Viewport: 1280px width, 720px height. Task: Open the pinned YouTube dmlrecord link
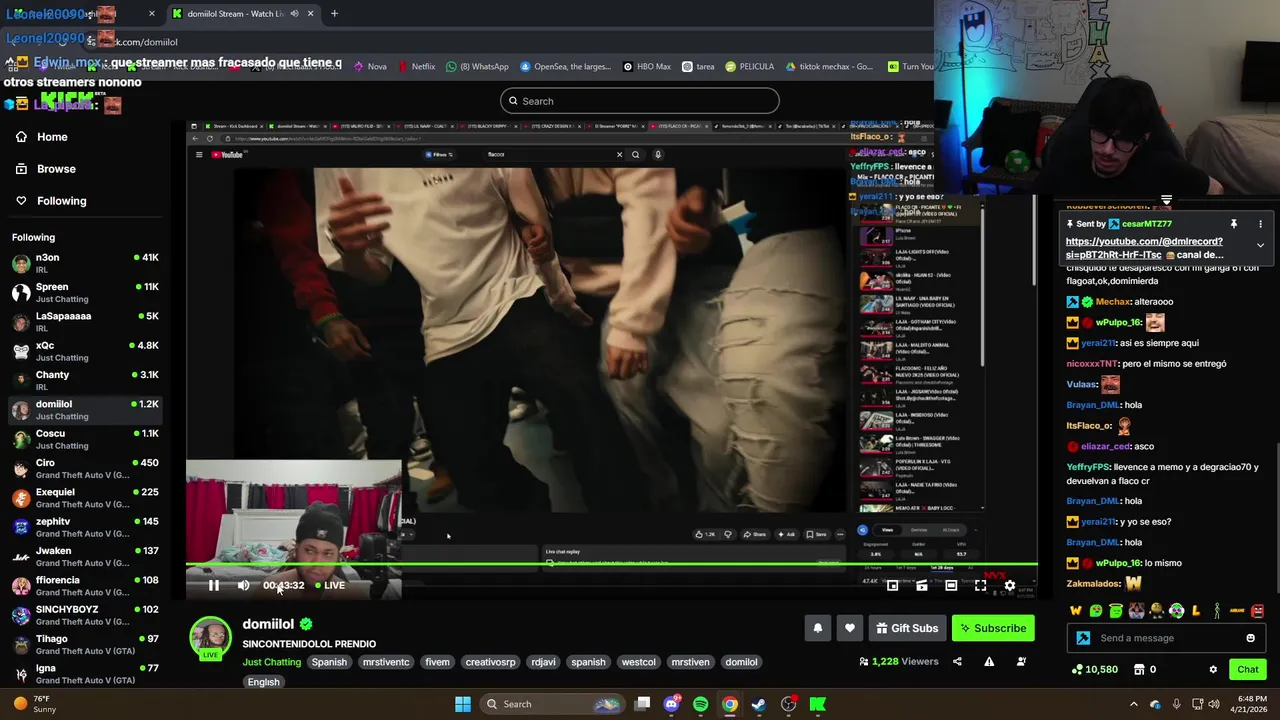coord(1144,248)
